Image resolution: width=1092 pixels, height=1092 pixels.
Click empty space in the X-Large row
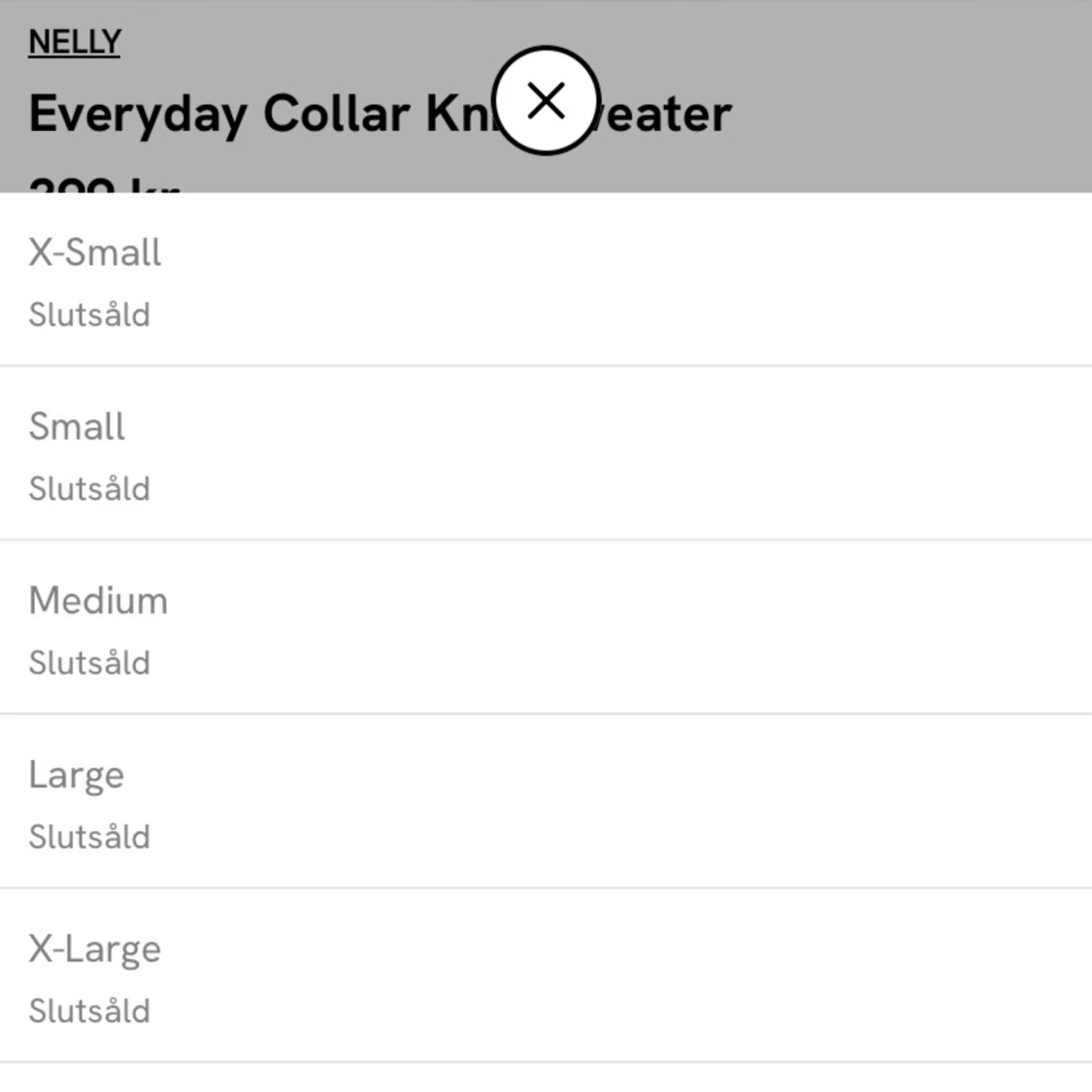(627, 976)
